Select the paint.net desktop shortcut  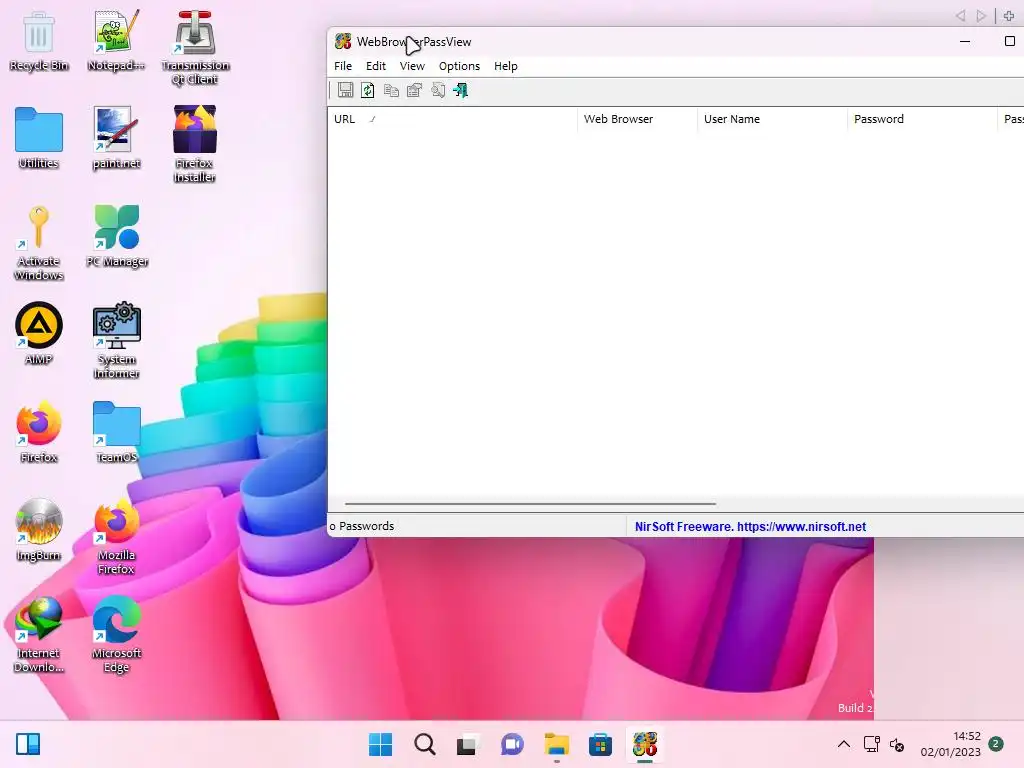(x=116, y=138)
